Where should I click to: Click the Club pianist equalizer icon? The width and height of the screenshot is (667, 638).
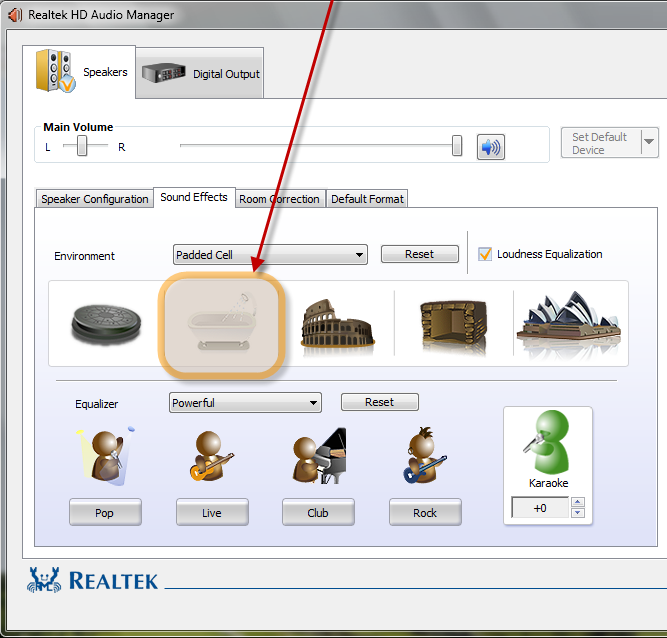[x=318, y=458]
